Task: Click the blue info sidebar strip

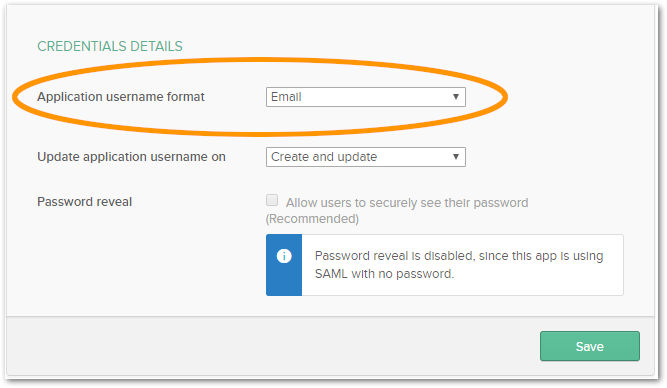Action: point(284,265)
